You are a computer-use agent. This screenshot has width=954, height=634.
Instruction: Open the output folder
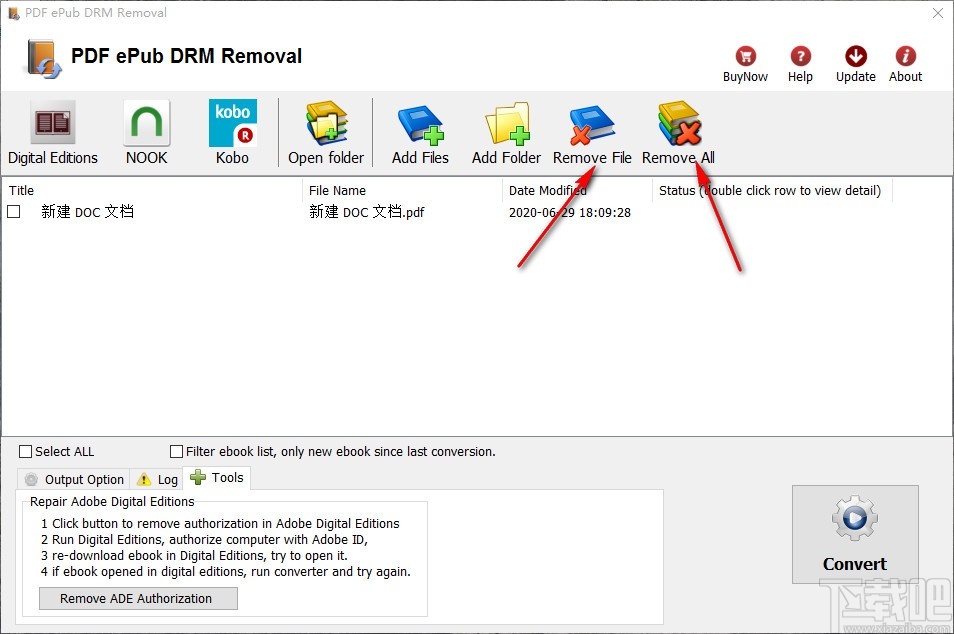coord(326,133)
